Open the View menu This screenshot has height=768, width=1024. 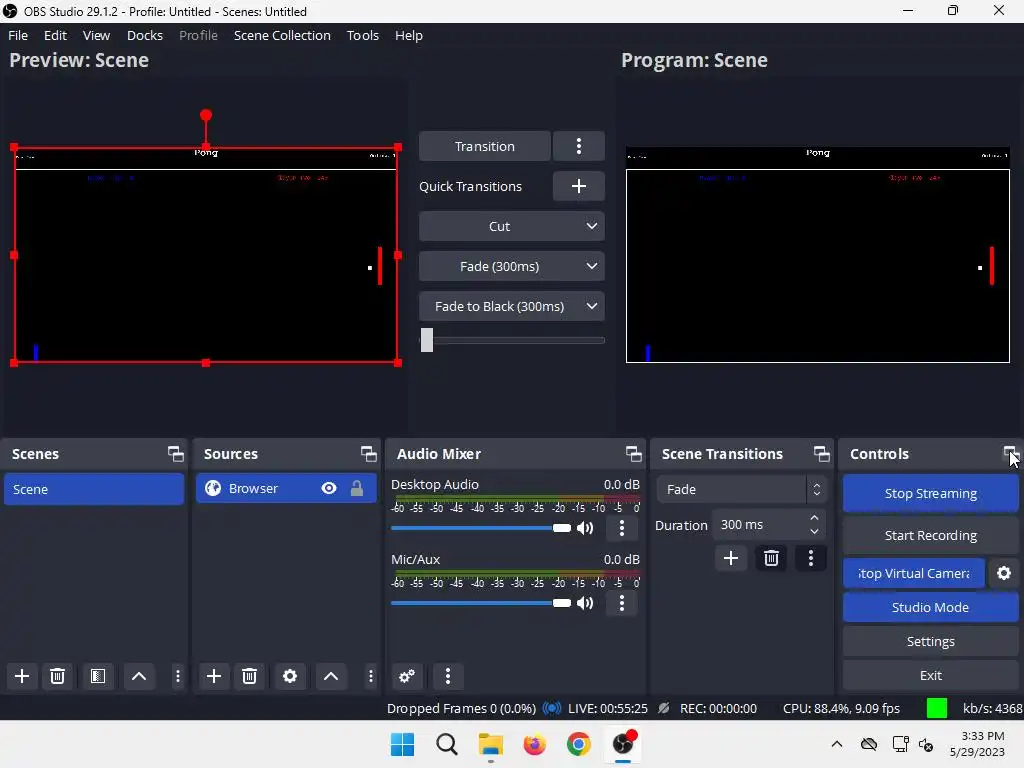pyautogui.click(x=96, y=35)
